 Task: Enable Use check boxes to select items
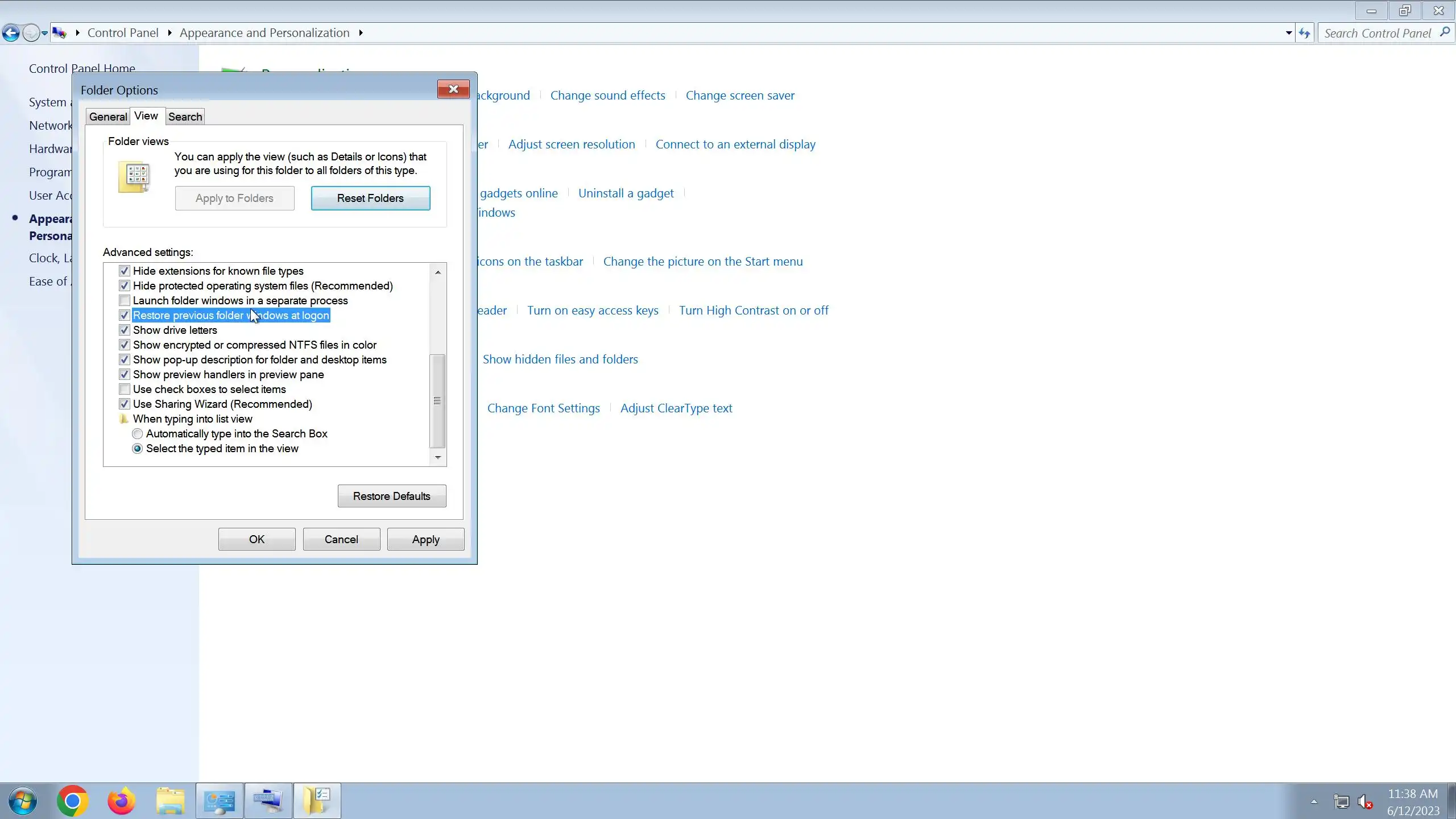(125, 389)
